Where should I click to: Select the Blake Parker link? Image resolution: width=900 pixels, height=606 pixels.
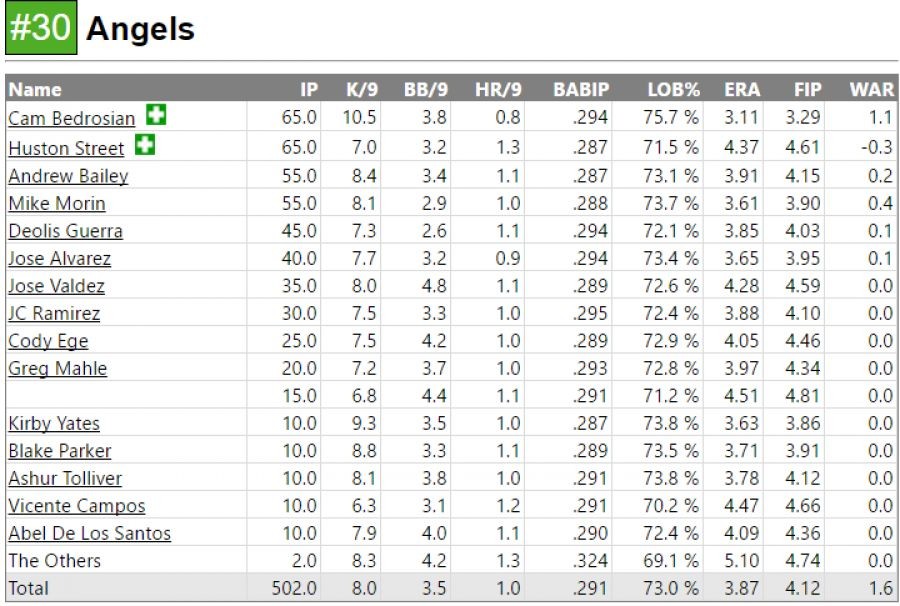(60, 451)
